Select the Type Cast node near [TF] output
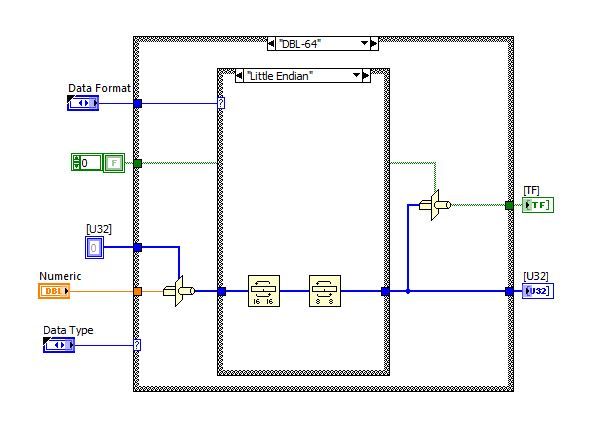The image size is (593, 441). coord(435,205)
